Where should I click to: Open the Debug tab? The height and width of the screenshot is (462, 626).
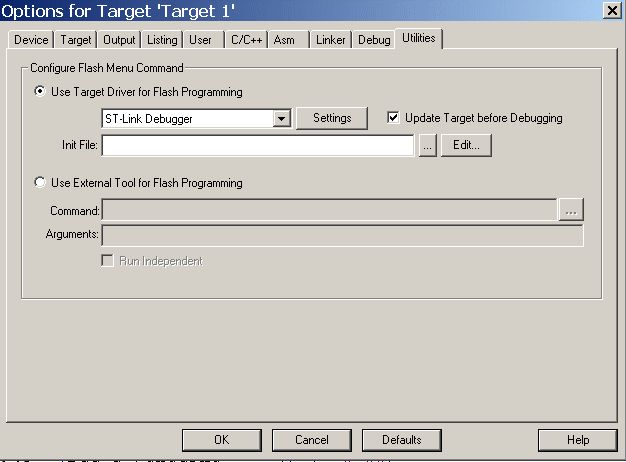(374, 40)
